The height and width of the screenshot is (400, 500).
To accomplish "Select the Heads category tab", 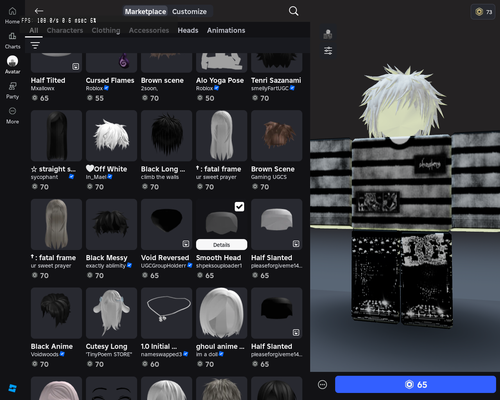I will [x=188, y=30].
